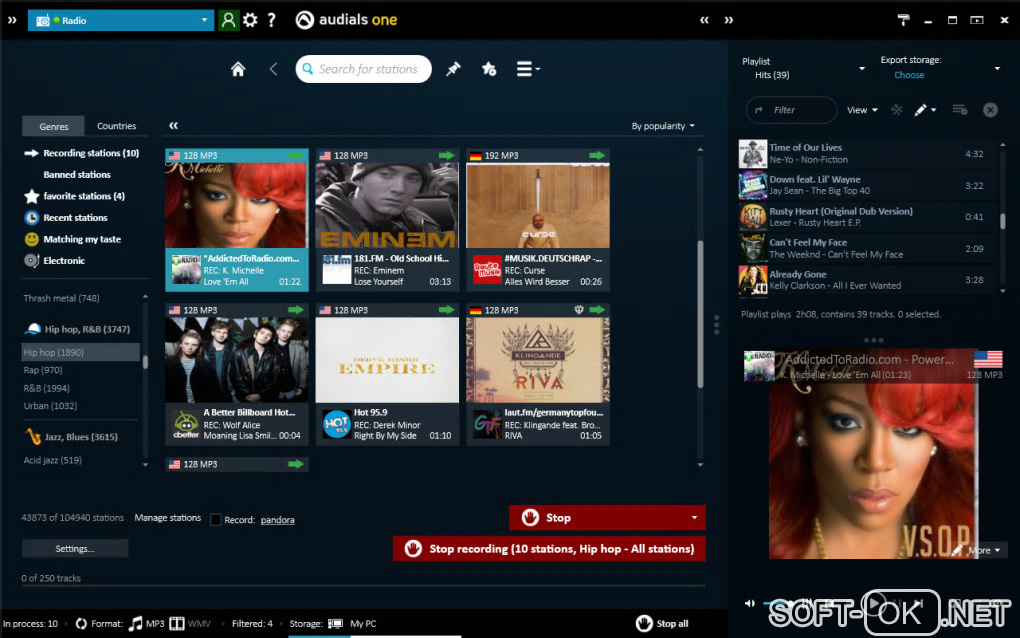Open the hamburger list menu
The image size is (1020, 638).
point(528,69)
